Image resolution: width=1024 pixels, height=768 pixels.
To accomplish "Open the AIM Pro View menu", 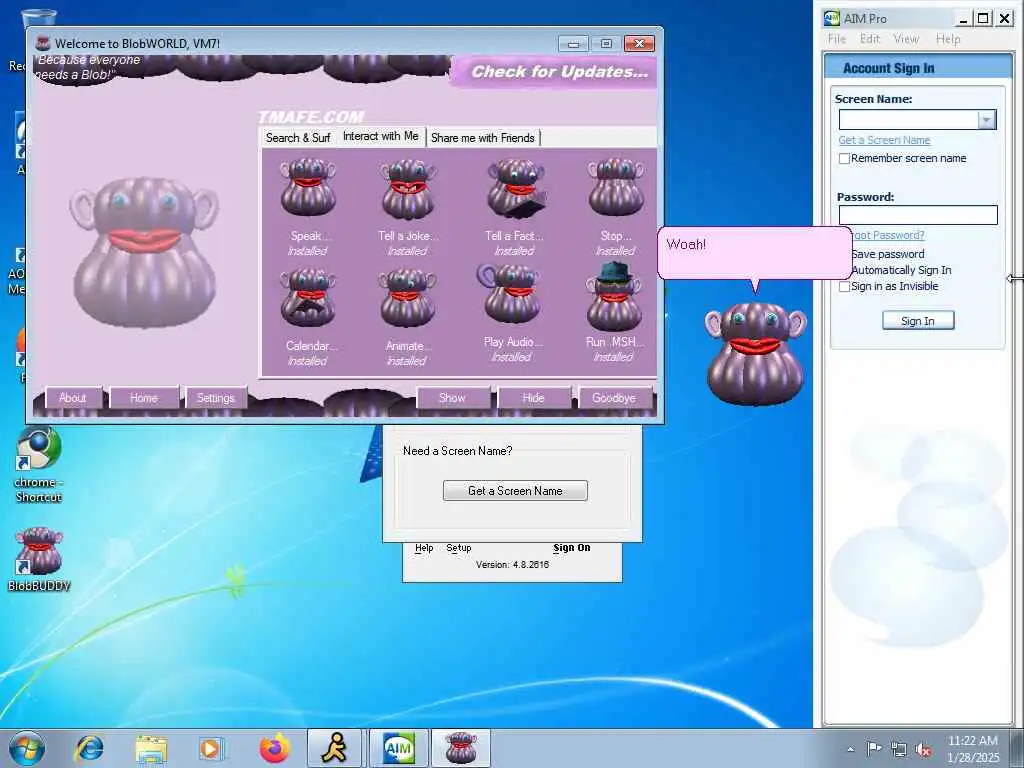I will point(906,39).
